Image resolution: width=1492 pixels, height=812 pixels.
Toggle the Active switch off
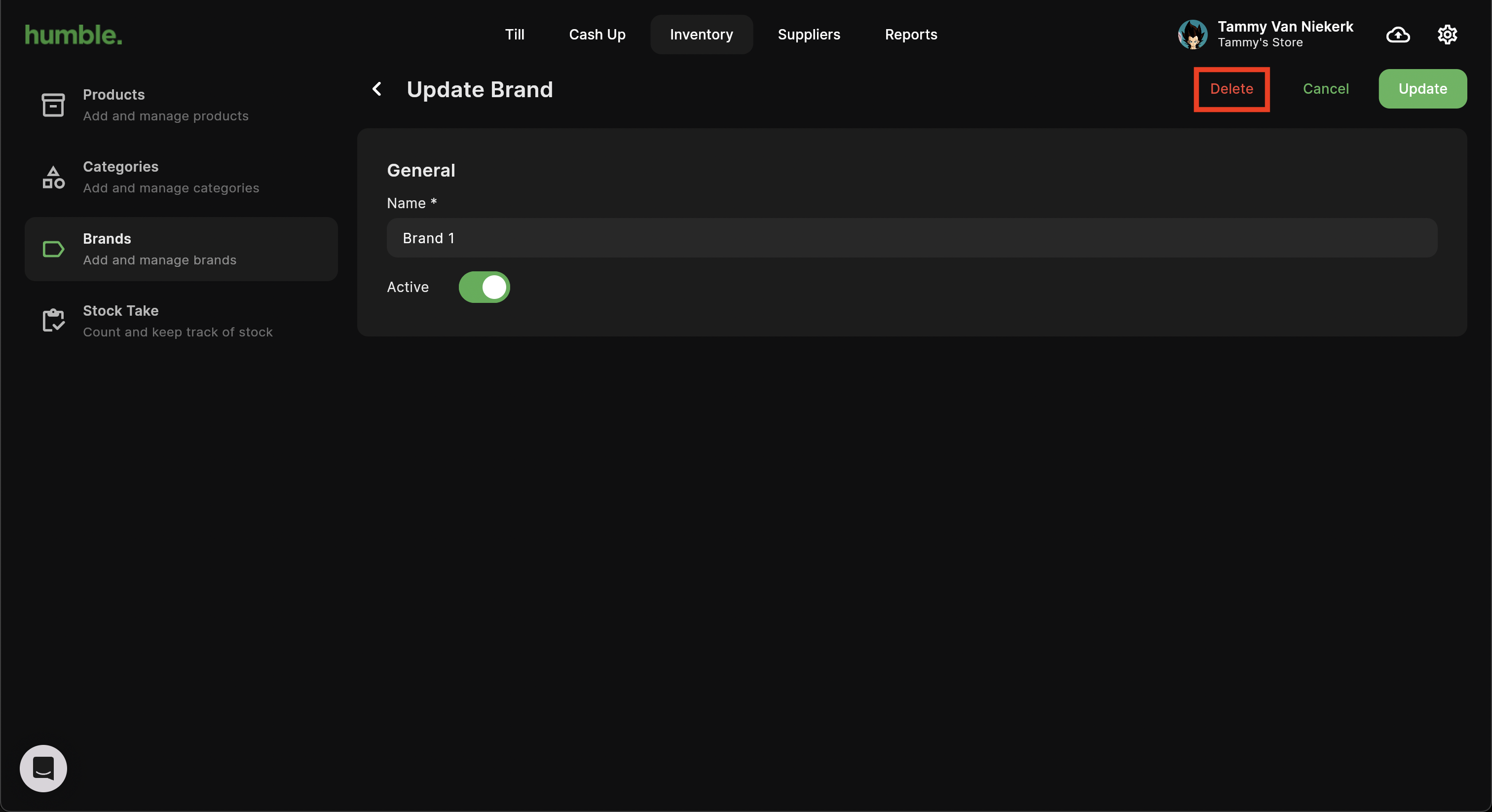[x=484, y=287]
